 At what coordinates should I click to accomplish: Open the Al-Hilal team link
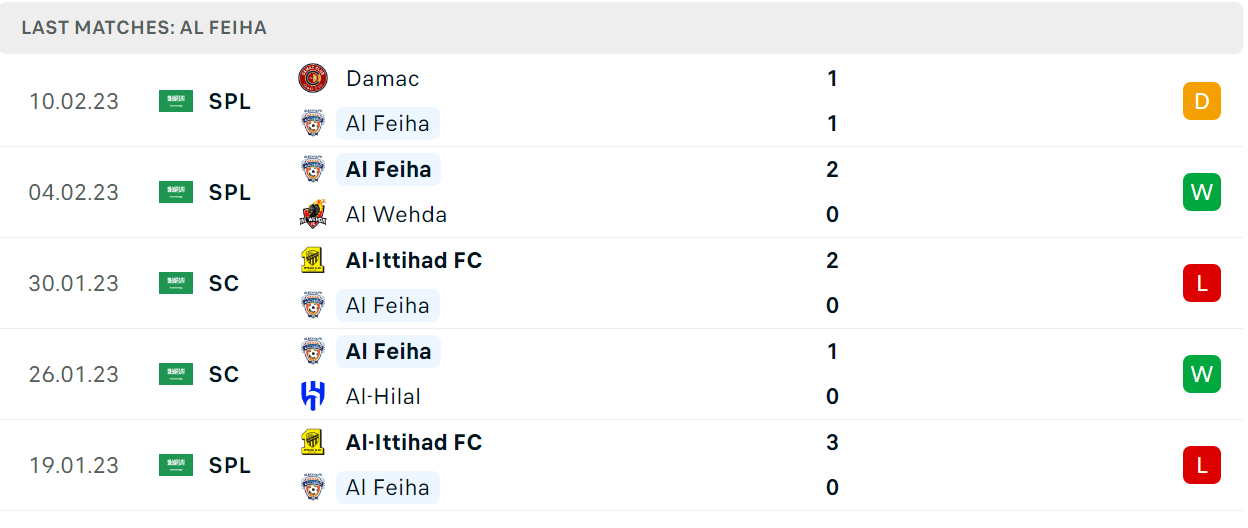tap(383, 396)
